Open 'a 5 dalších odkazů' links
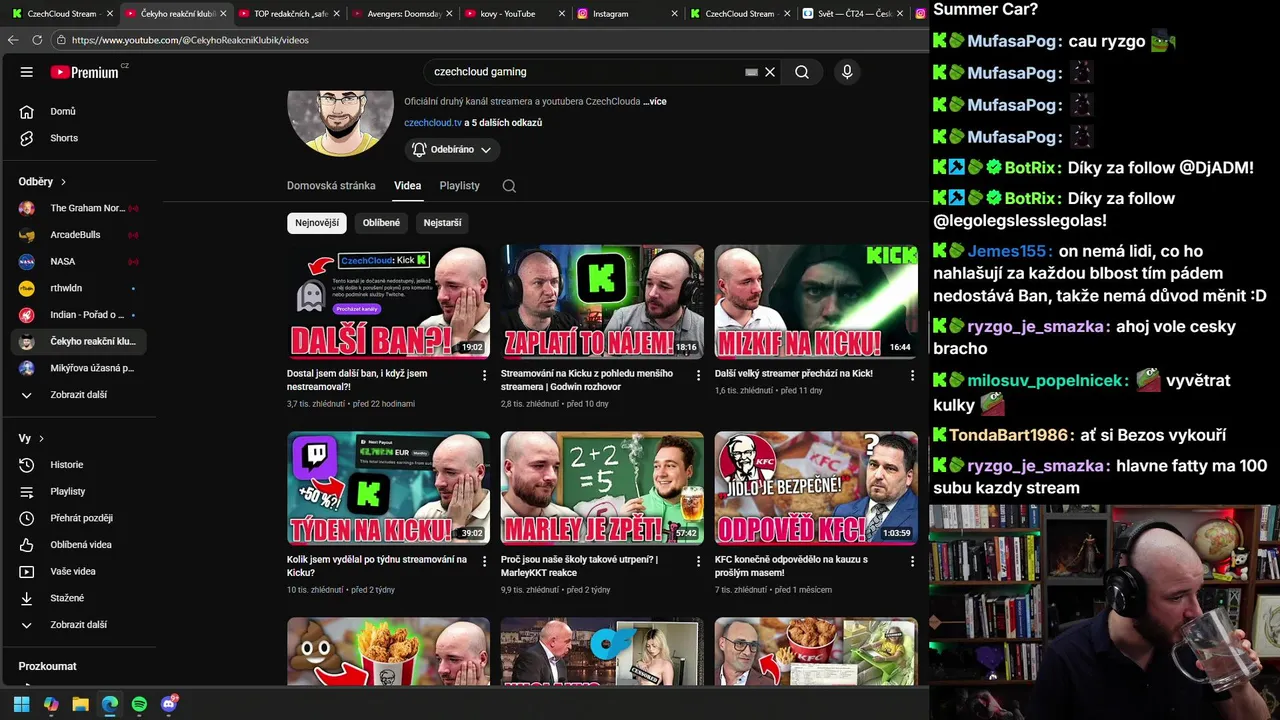Image resolution: width=1280 pixels, height=720 pixels. (x=503, y=123)
